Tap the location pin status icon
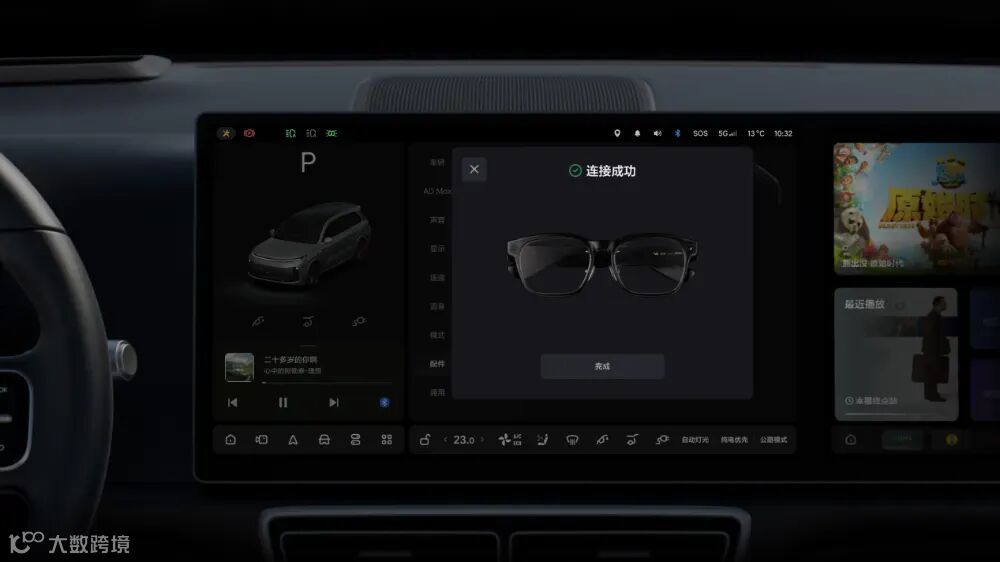The width and height of the screenshot is (1000, 562). click(617, 133)
